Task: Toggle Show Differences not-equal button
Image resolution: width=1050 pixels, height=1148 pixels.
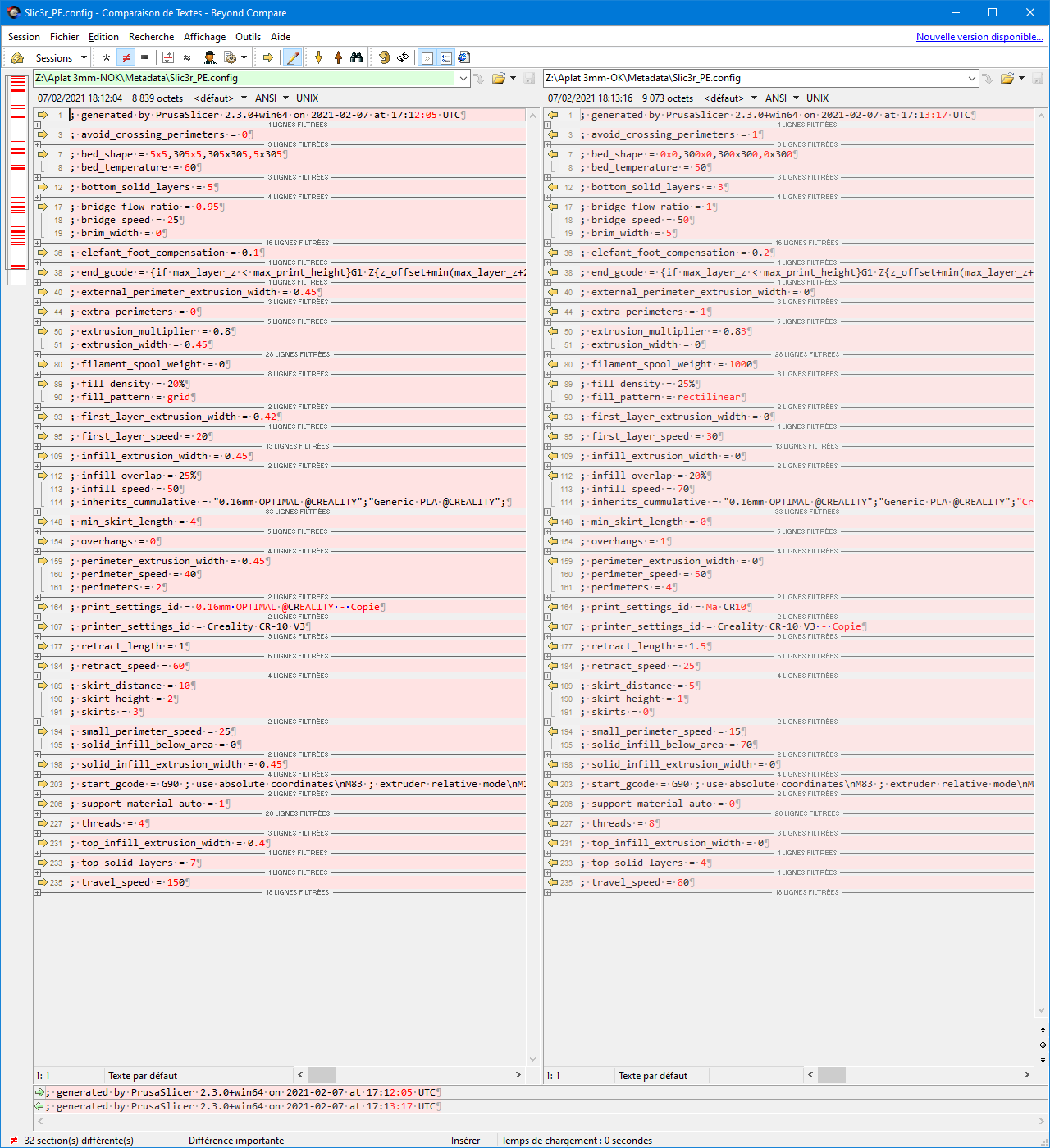Action: coord(126,57)
